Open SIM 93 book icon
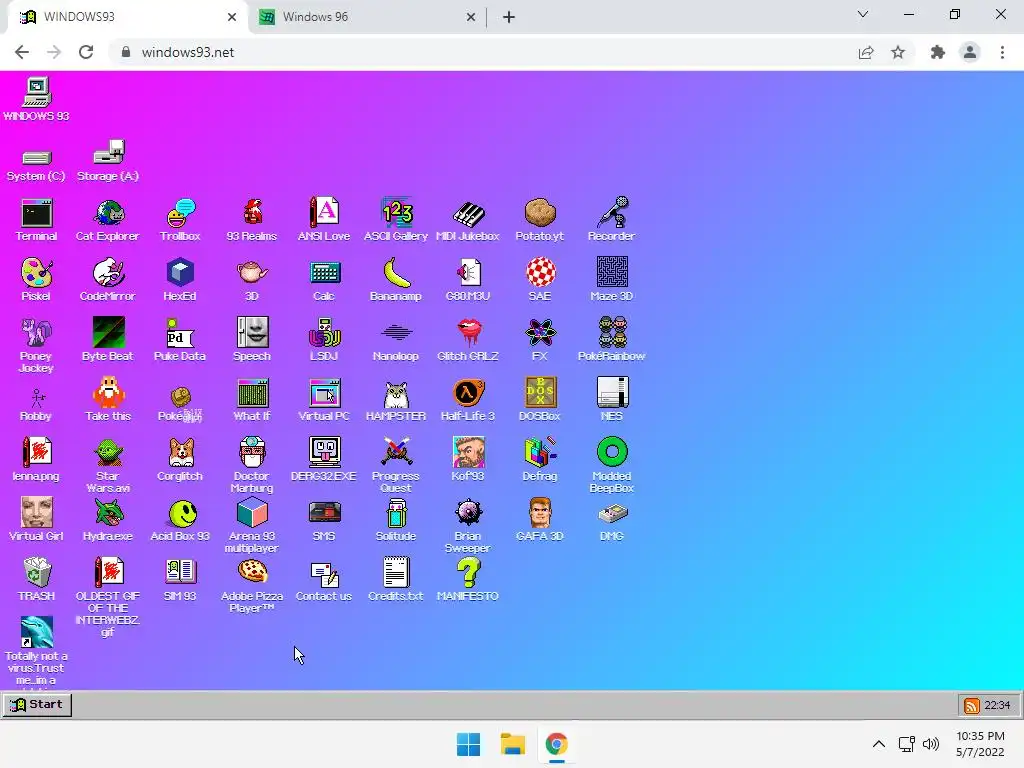The image size is (1024, 768). pos(180,580)
